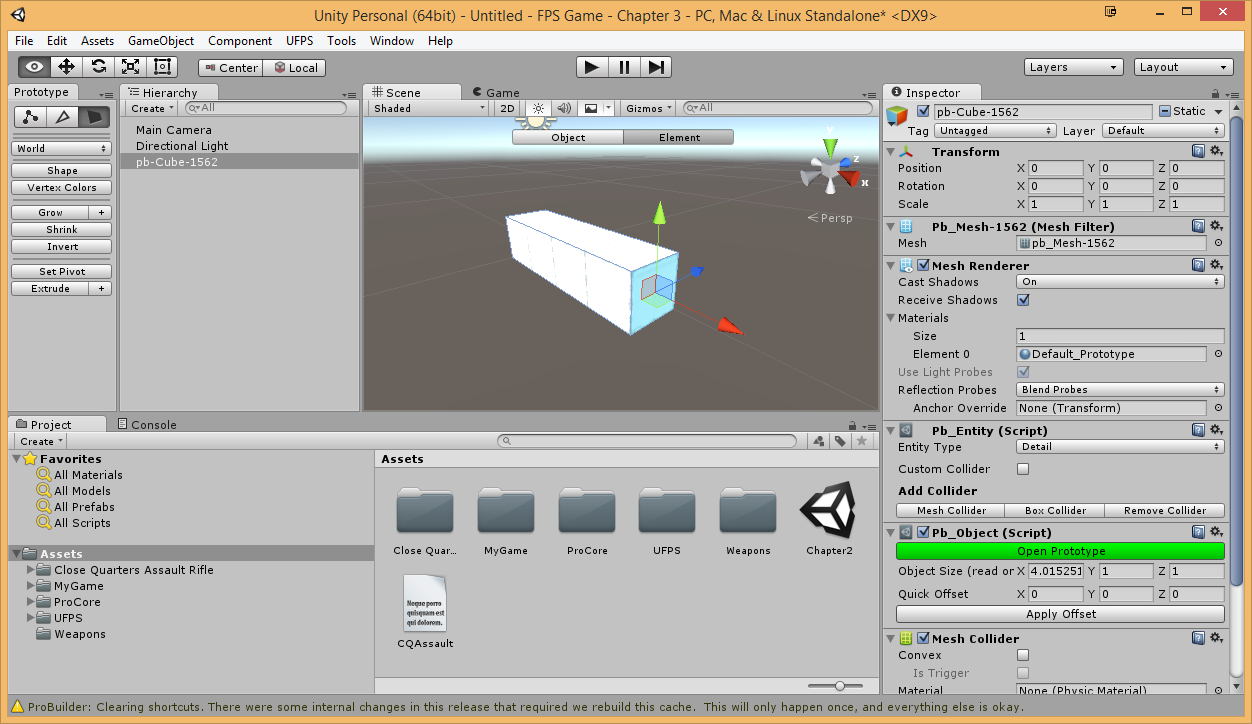Click Apply Offset button
Image resolution: width=1252 pixels, height=724 pixels.
(x=1060, y=614)
